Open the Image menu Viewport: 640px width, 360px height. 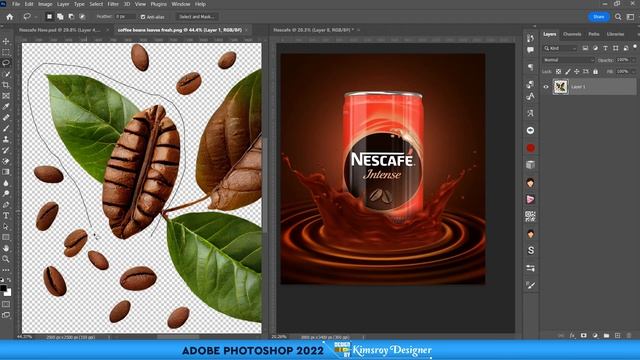(45, 4)
